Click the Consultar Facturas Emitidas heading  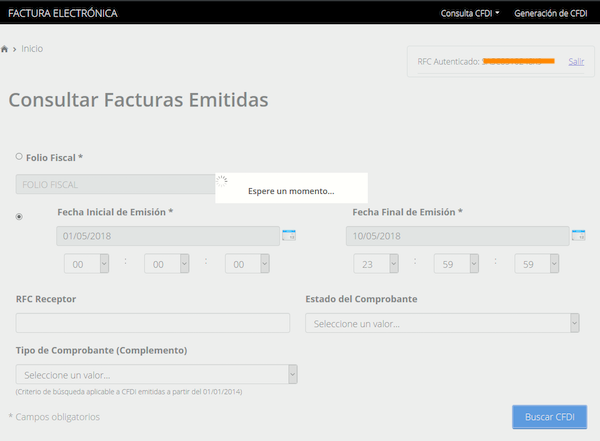pos(139,100)
